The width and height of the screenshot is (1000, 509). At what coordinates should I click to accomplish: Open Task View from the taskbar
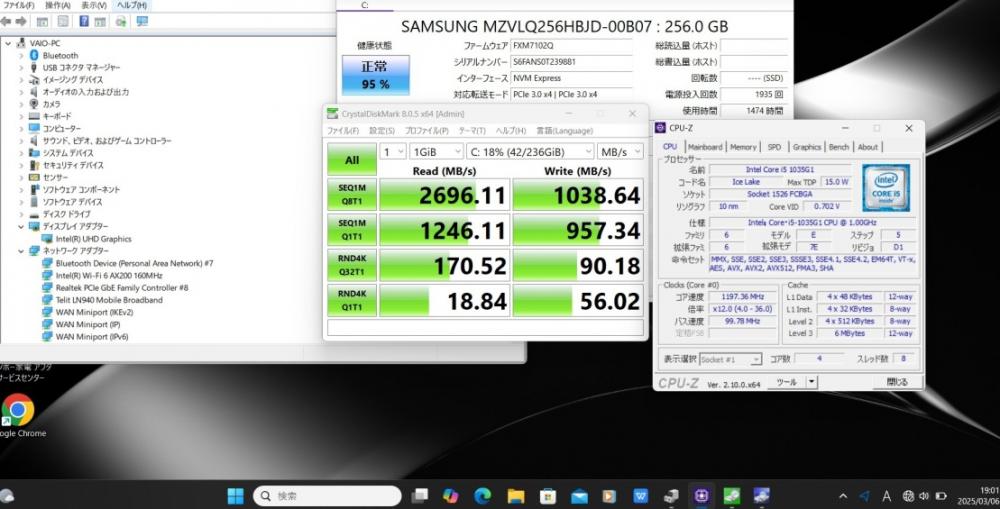[420, 496]
